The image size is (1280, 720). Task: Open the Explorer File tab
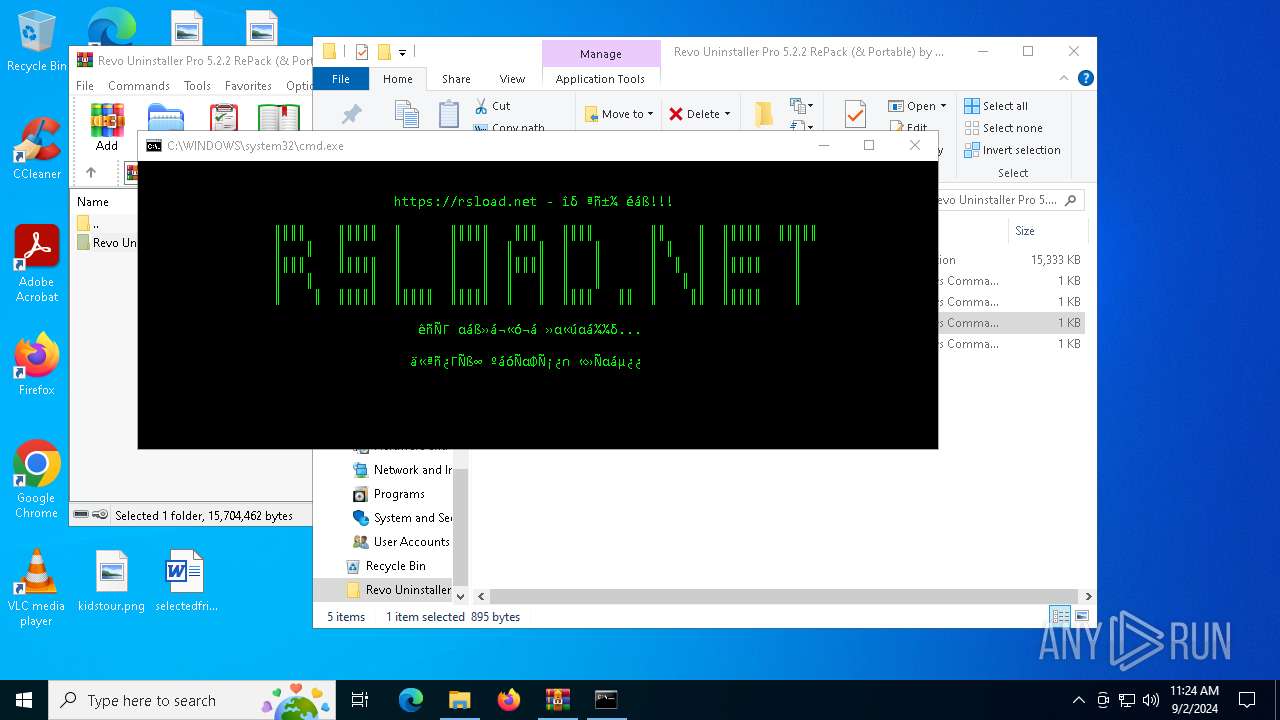click(x=341, y=79)
